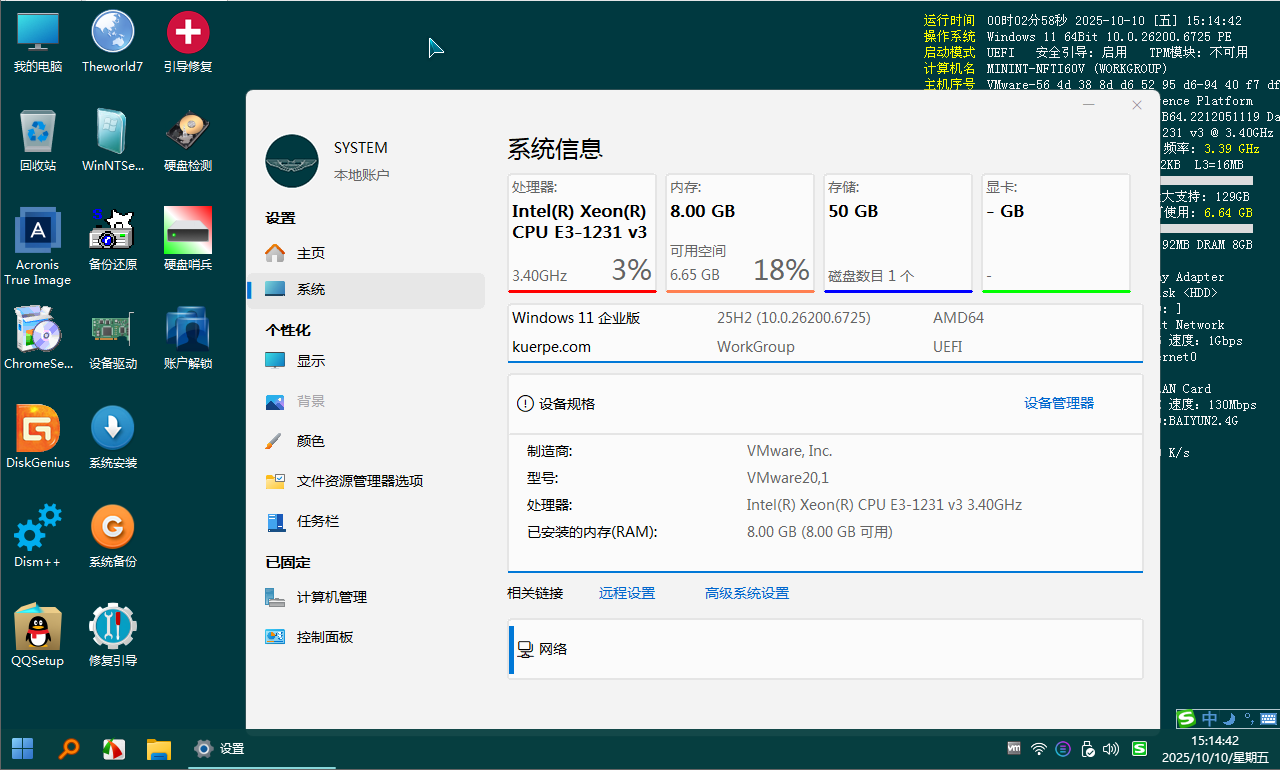Click the volume icon in system tray
The width and height of the screenshot is (1280, 770).
pos(1110,748)
